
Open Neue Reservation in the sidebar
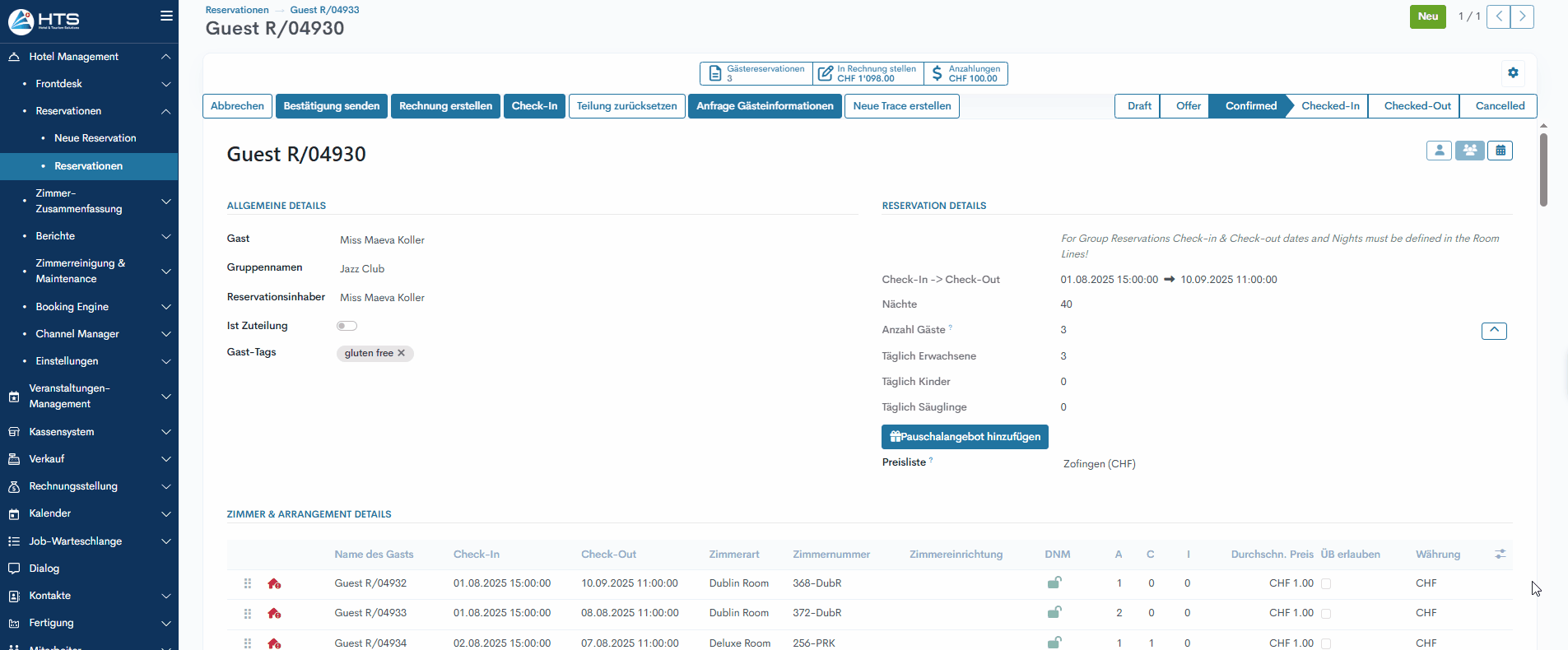tap(95, 138)
